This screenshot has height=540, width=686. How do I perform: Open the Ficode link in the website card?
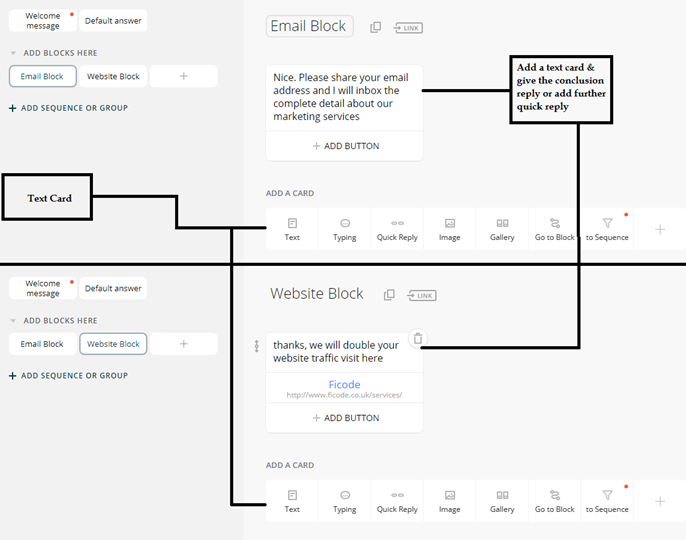pyautogui.click(x=344, y=384)
